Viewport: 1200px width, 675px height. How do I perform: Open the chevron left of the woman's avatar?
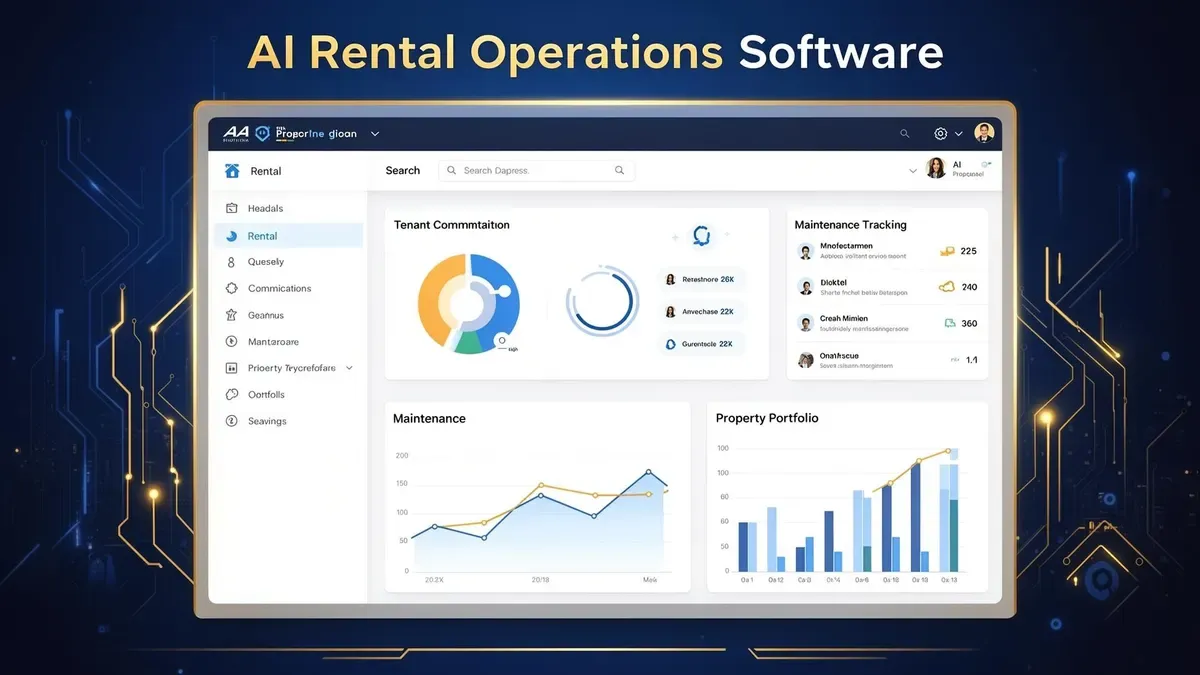tap(912, 171)
